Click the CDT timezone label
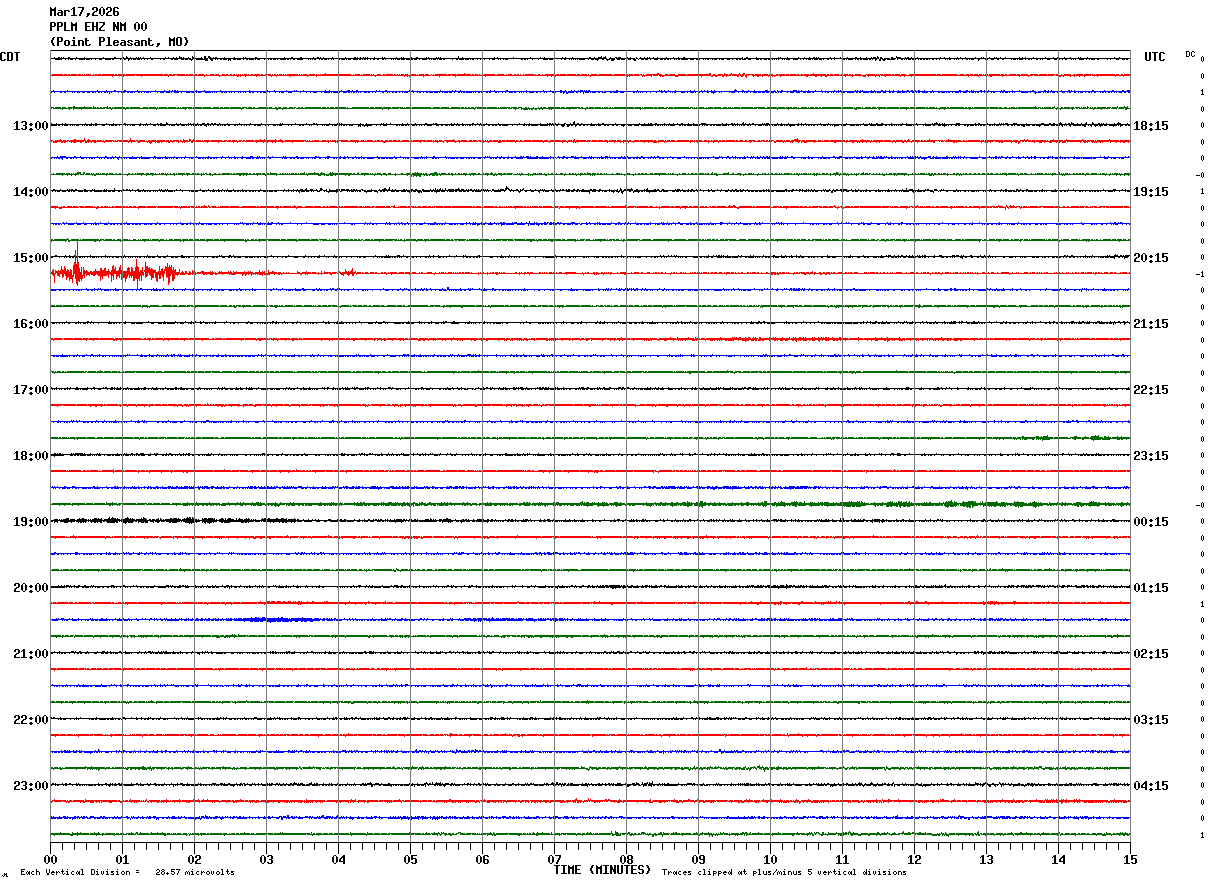The width and height of the screenshot is (1210, 886). tap(10, 57)
